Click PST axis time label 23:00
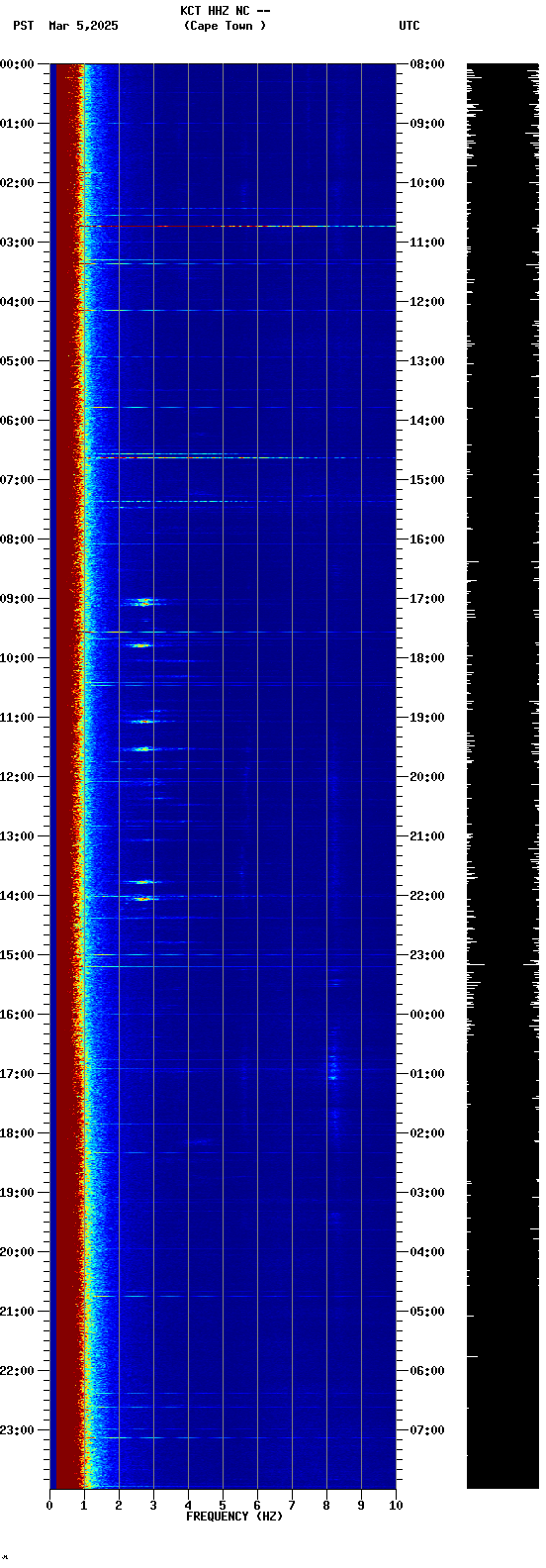 click(18, 1430)
